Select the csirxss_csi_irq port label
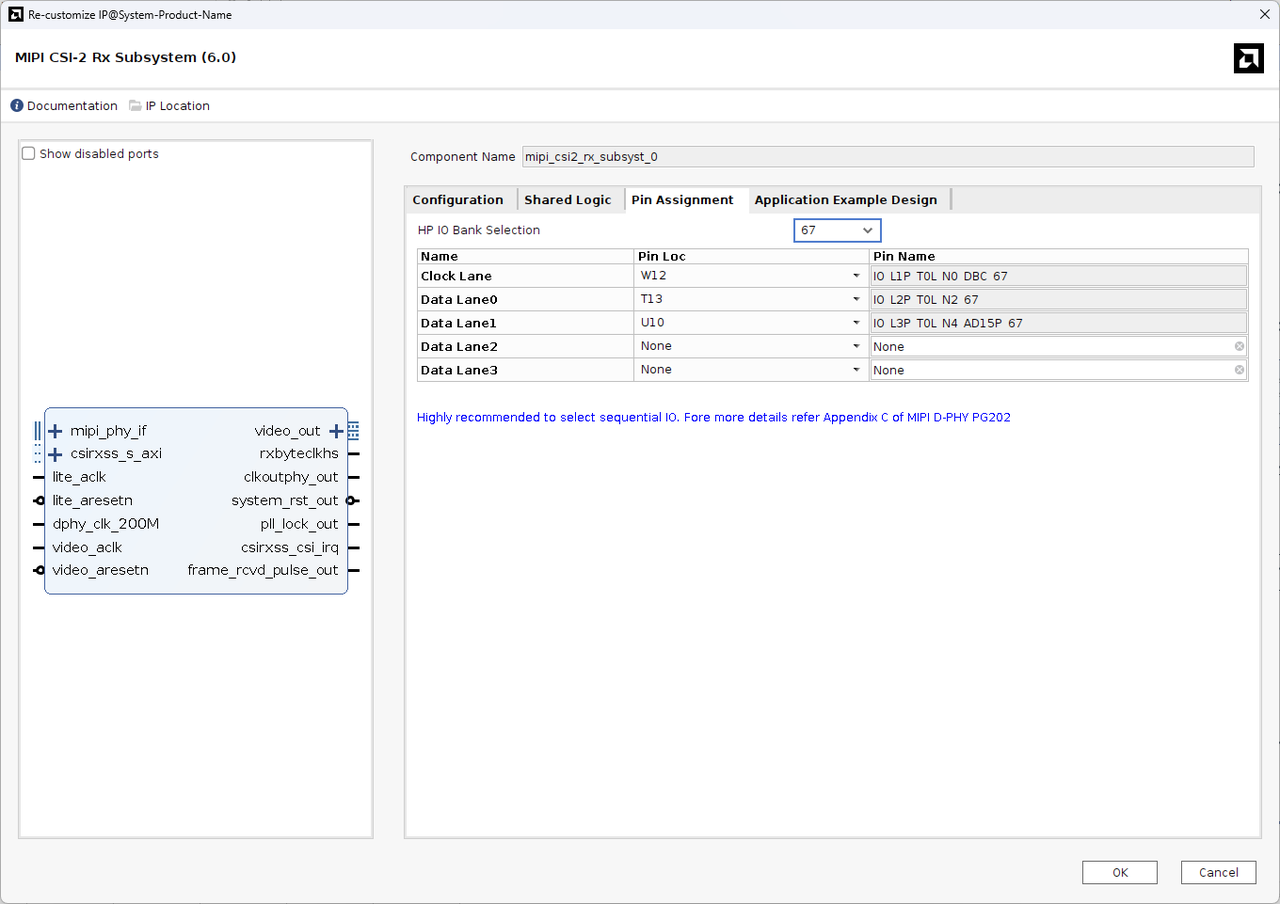1280x904 pixels. tap(290, 547)
